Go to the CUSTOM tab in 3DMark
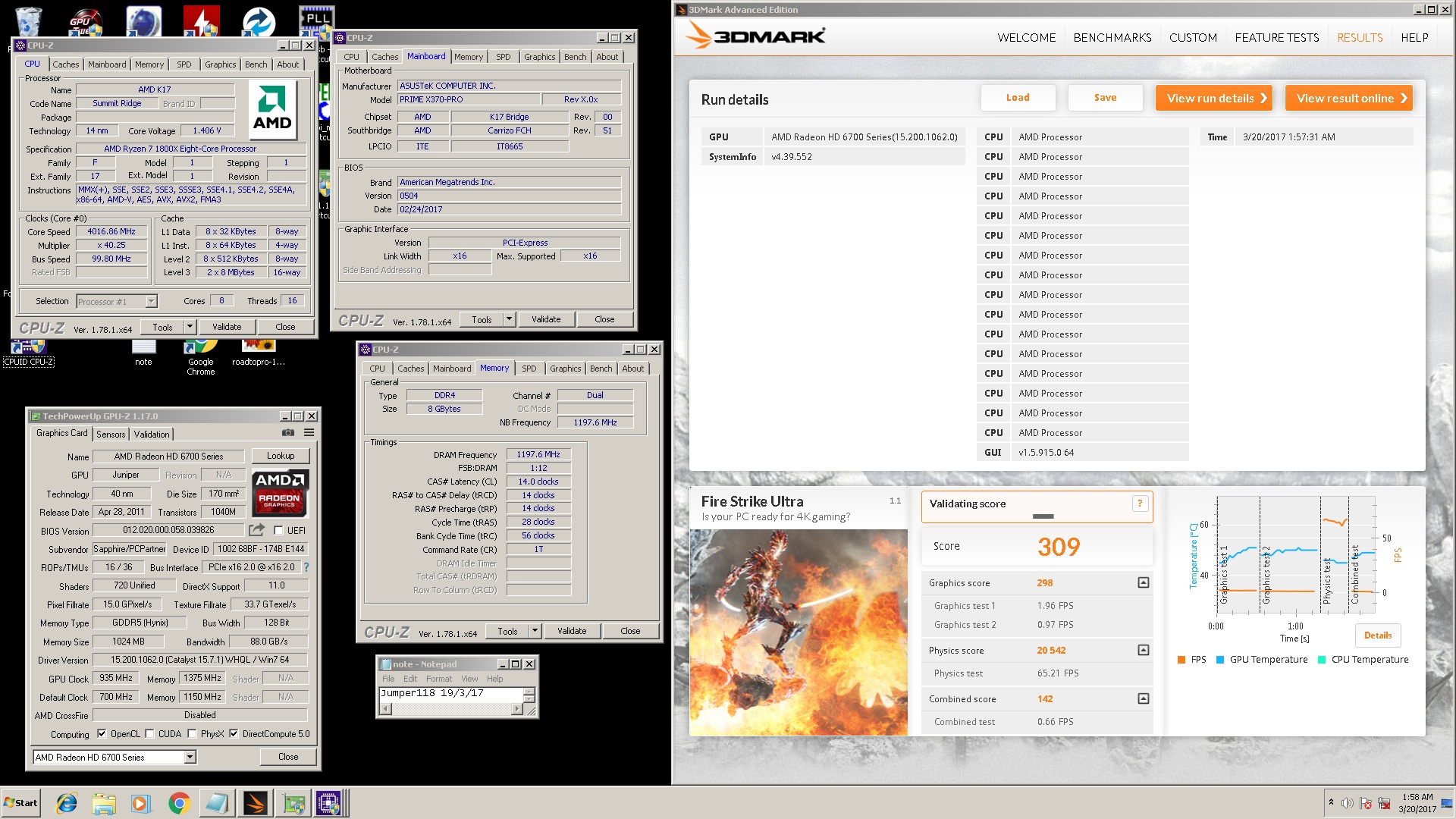 click(1193, 37)
